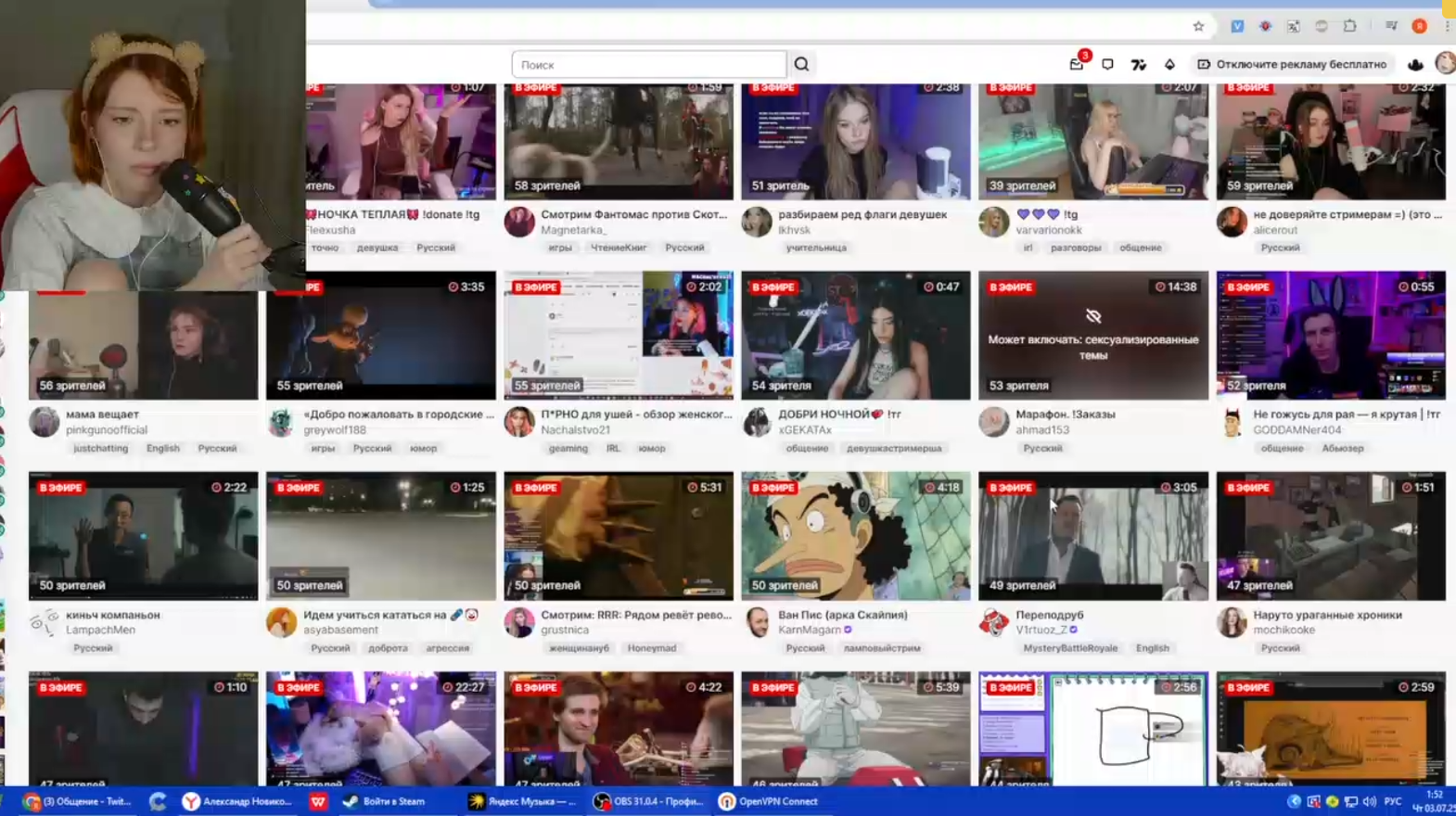Click the search magnifier button
Viewport: 1456px width, 816px height.
point(801,64)
